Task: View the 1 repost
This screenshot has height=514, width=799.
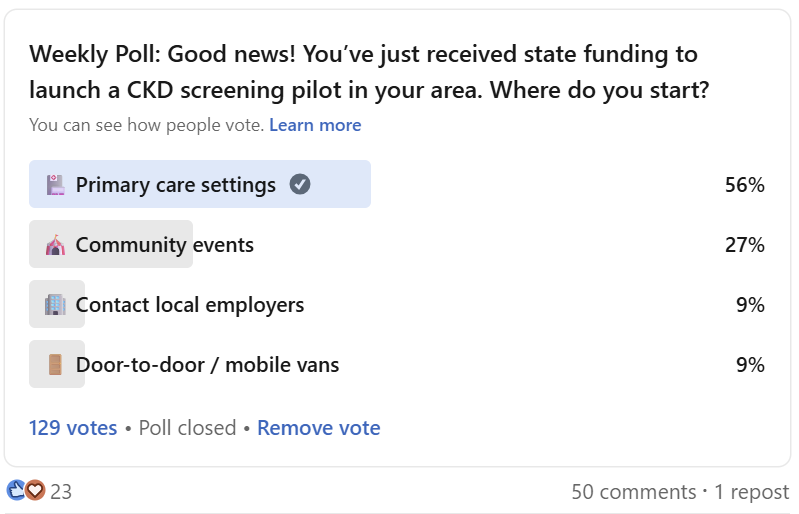Action: (x=752, y=492)
